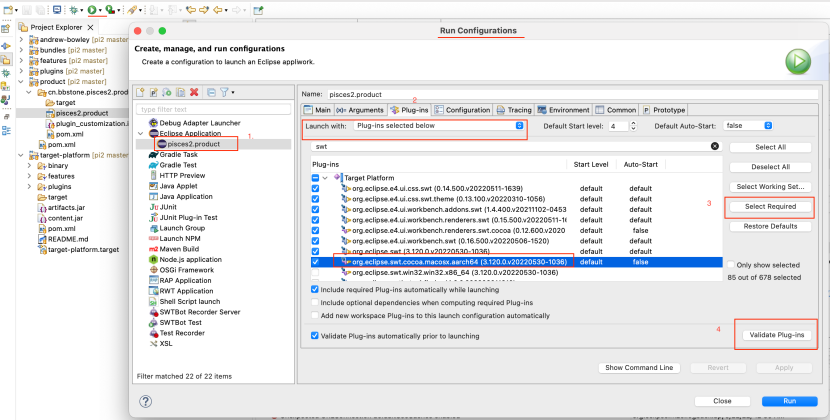Switch to the Arguments tab
This screenshot has width=830, height=420.
[359, 110]
